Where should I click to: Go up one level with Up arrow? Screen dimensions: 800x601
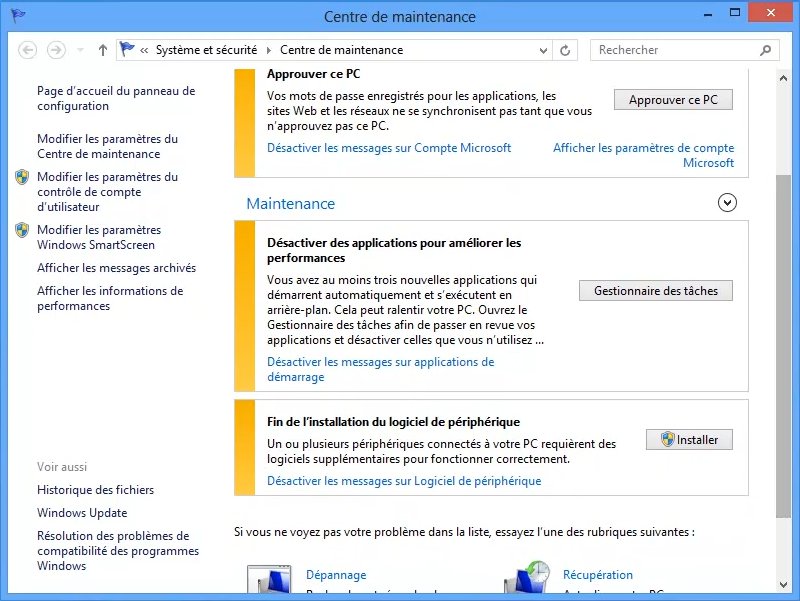coord(103,50)
